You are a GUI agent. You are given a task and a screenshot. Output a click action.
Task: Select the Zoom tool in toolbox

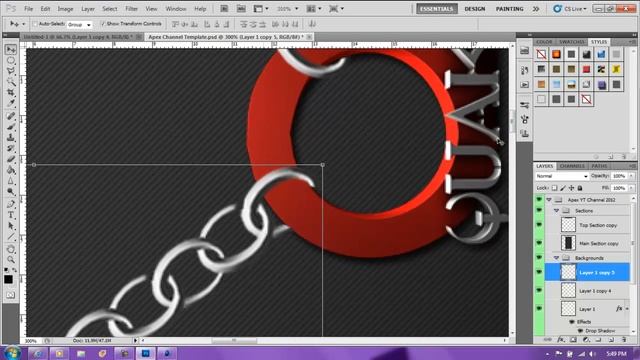[11, 260]
